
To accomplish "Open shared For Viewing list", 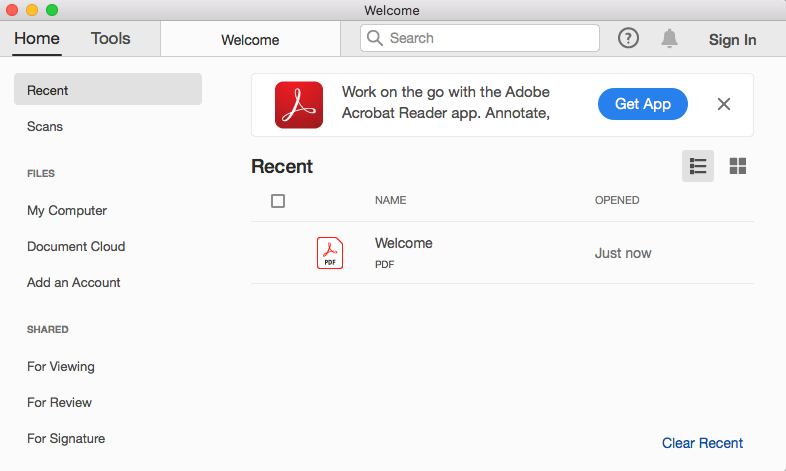I will pos(61,367).
